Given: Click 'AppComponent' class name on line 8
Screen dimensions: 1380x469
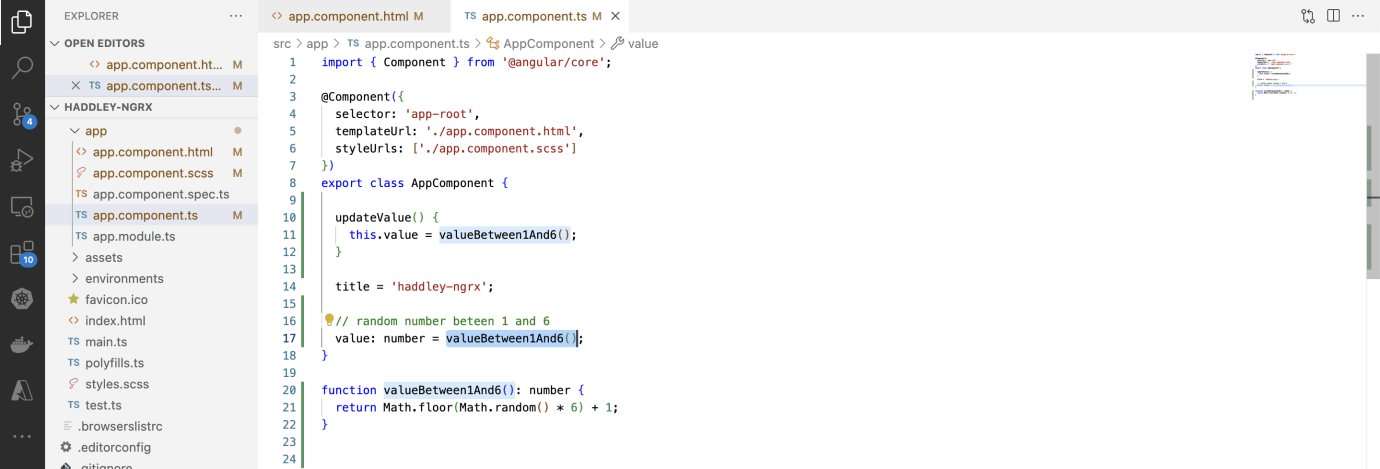Looking at the screenshot, I should [452, 183].
